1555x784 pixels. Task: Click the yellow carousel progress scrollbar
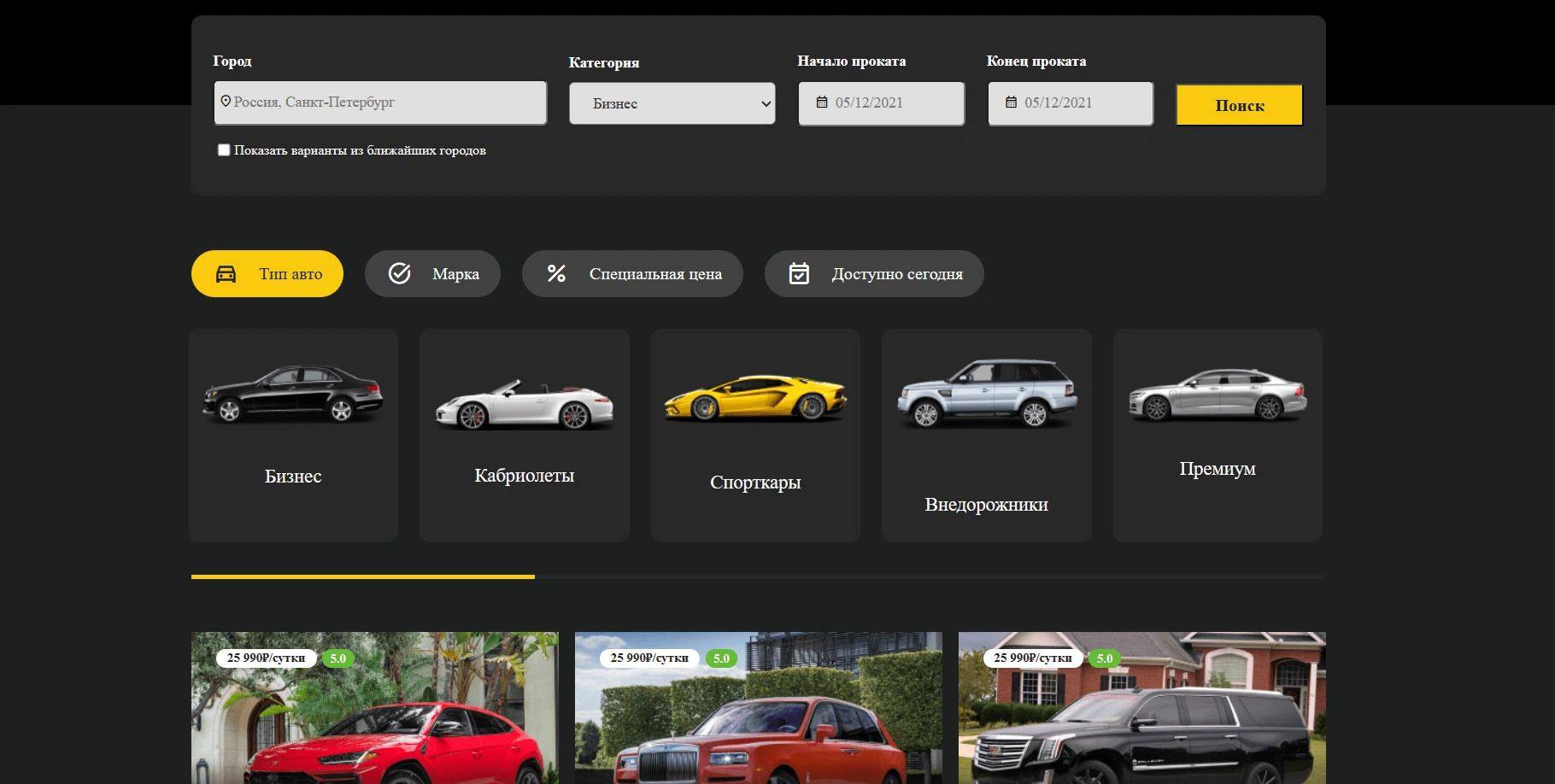[363, 577]
